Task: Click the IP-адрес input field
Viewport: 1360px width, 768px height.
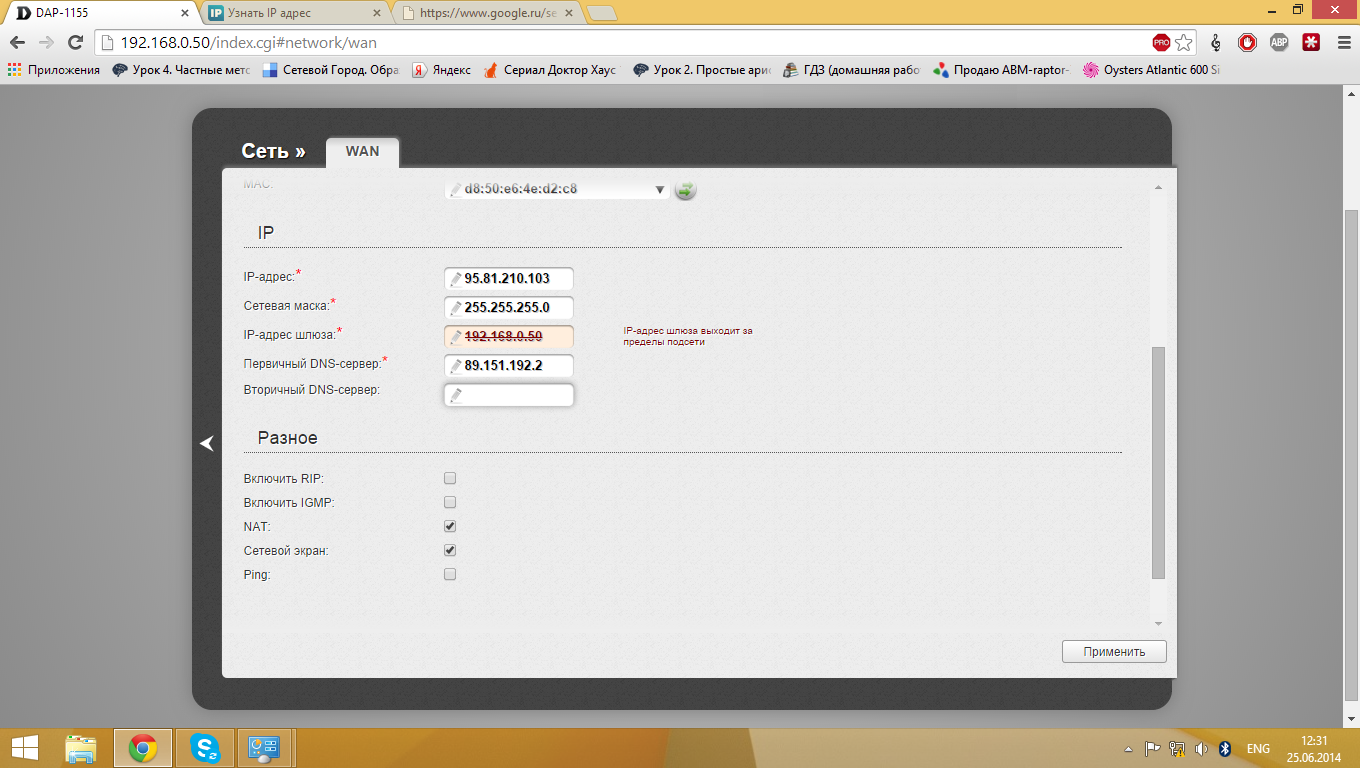Action: [x=509, y=279]
